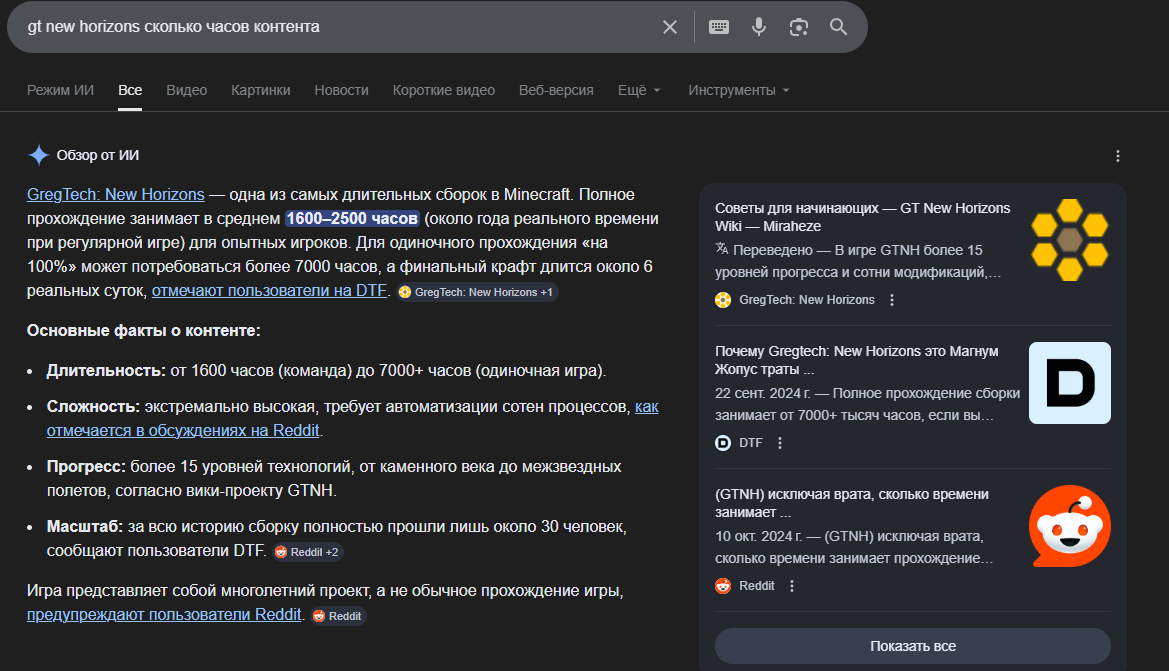Click the magnifying glass search icon
Screen dimensions: 1169x671
(838, 27)
